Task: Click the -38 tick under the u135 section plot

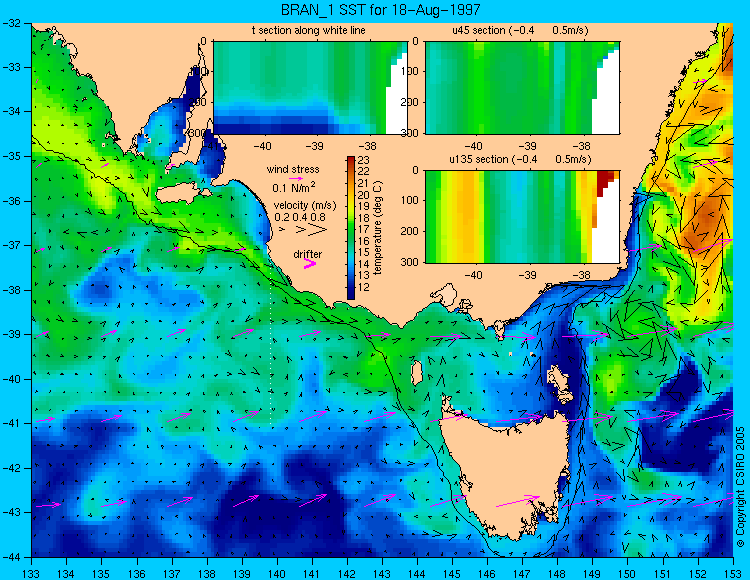Action: (x=581, y=275)
